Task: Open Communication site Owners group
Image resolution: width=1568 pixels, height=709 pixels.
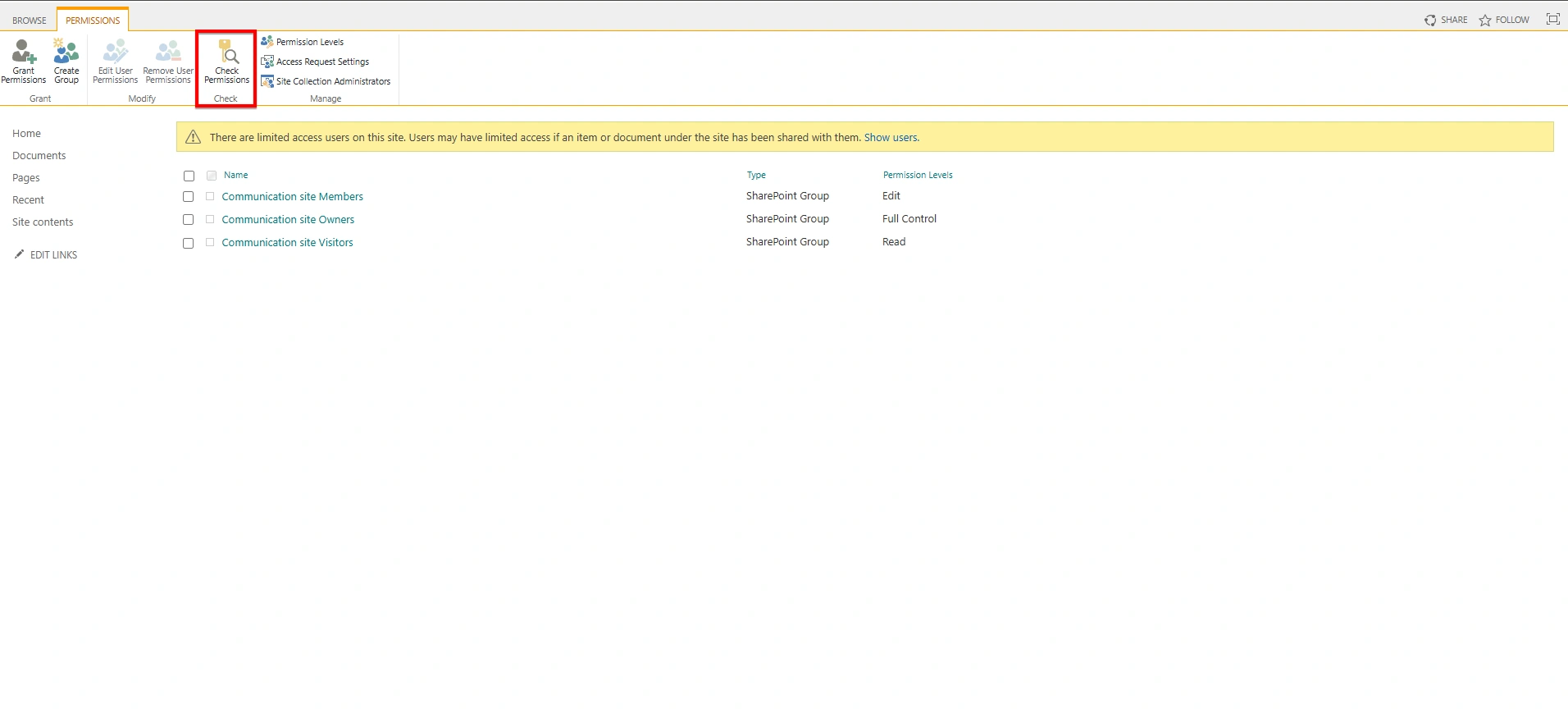Action: click(x=288, y=219)
